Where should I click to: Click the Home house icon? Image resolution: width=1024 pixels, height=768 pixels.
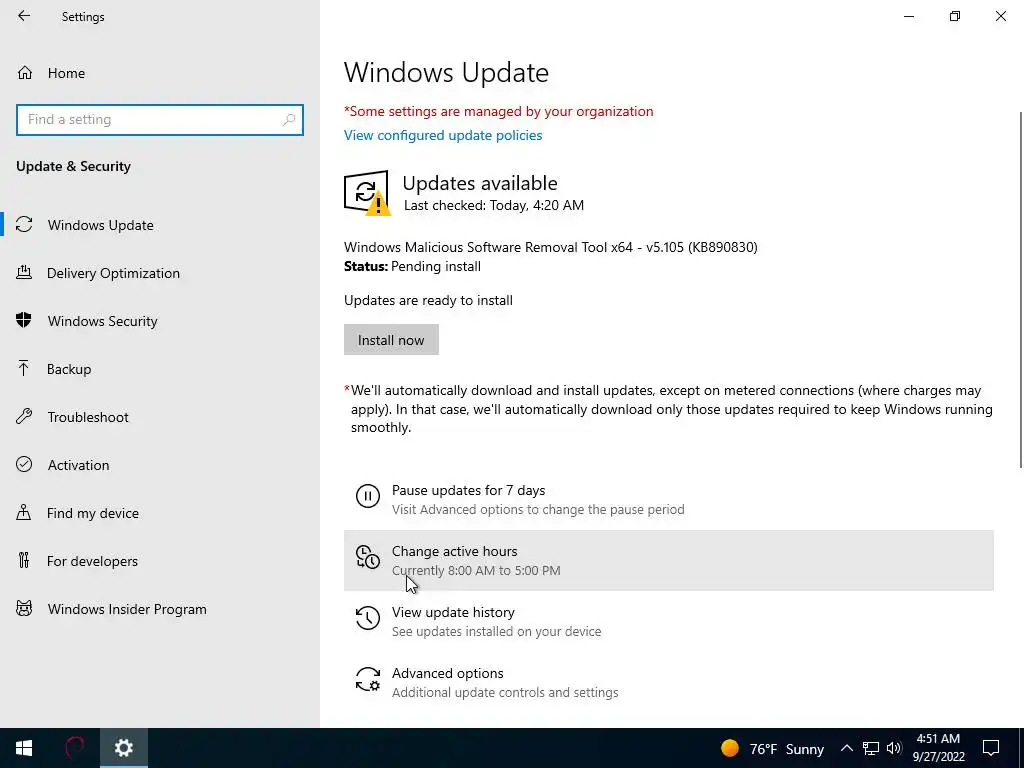pyautogui.click(x=25, y=73)
